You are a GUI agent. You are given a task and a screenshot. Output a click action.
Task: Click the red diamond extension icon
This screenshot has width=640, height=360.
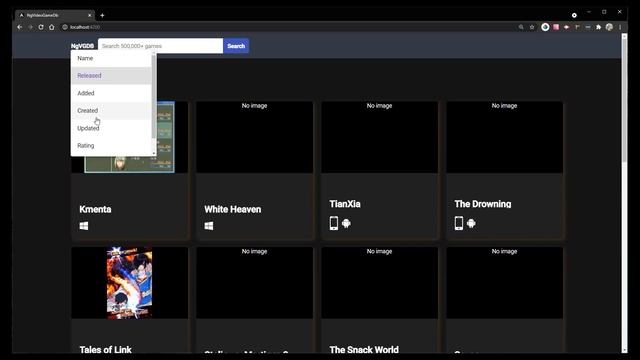pos(567,27)
